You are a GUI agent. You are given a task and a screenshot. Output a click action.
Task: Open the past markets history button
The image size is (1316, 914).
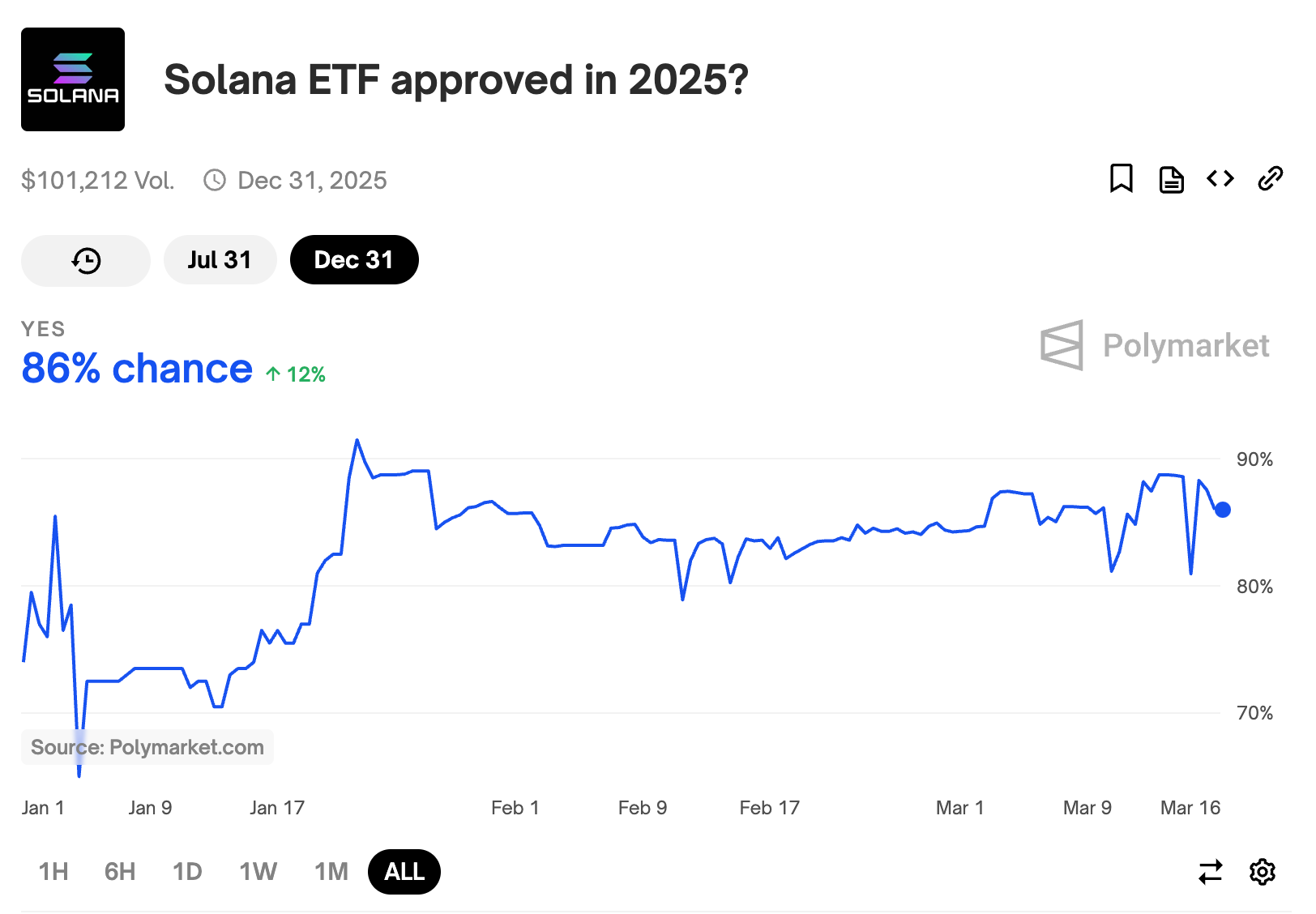pos(86,260)
